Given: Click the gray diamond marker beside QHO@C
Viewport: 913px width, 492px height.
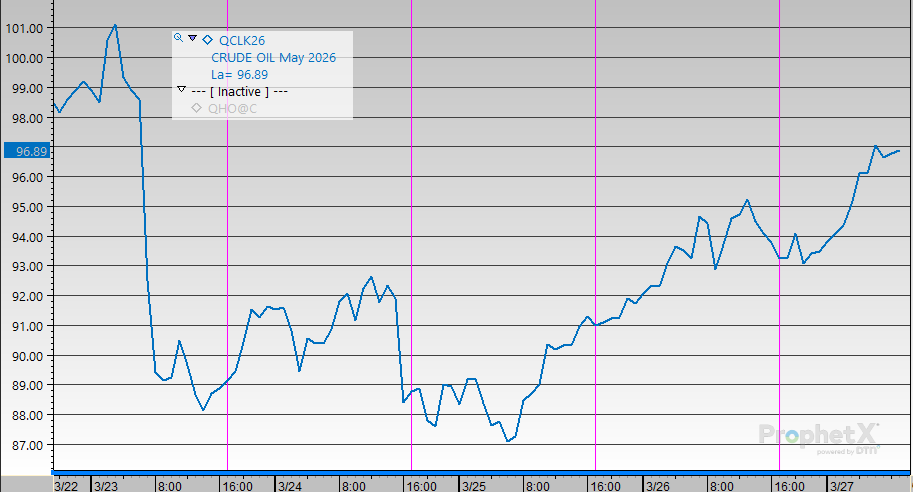Looking at the screenshot, I should (196, 108).
